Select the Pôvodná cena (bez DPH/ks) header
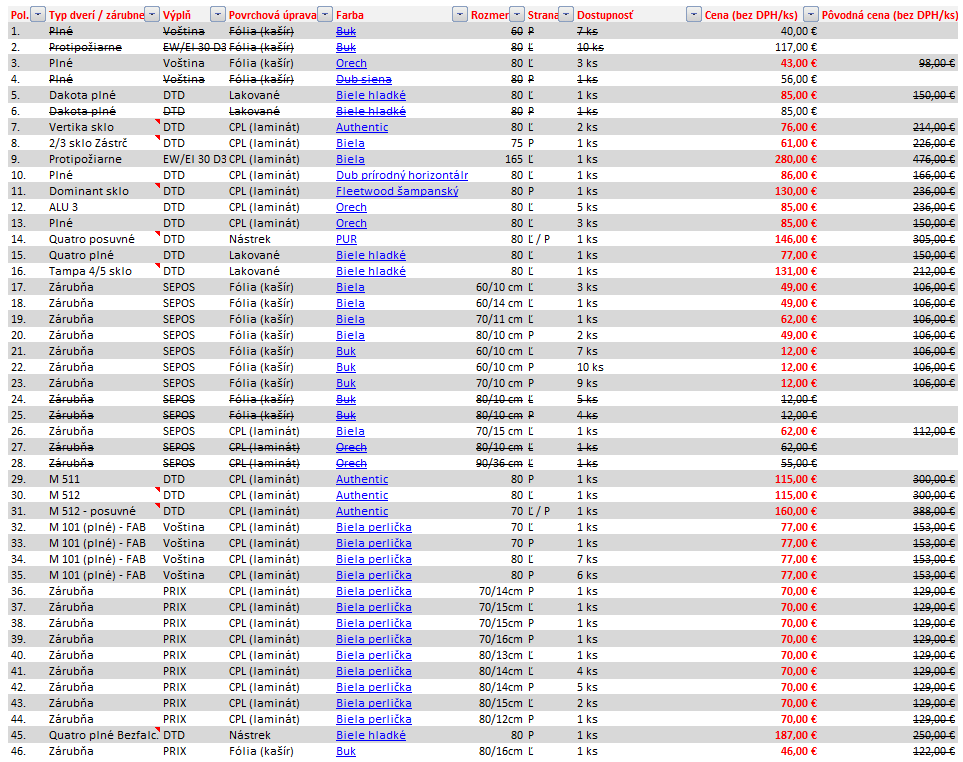The image size is (963, 762). 889,15
